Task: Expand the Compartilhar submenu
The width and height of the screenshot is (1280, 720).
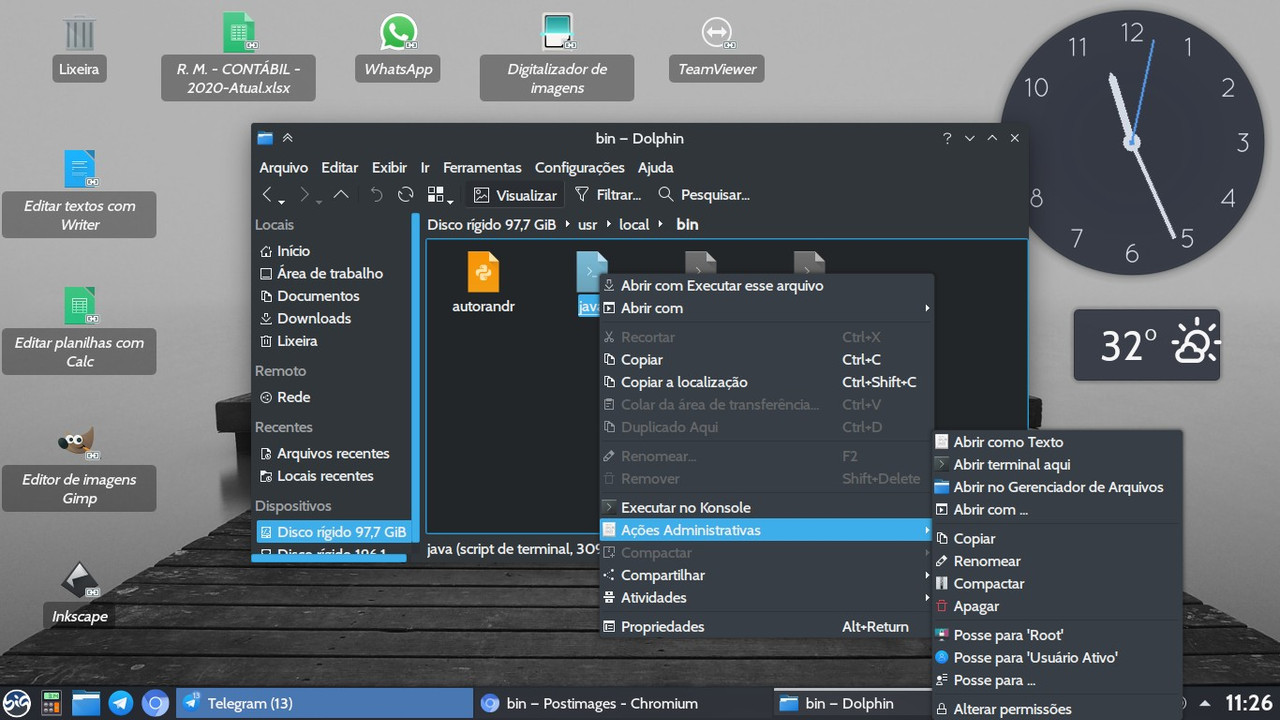Action: point(766,575)
